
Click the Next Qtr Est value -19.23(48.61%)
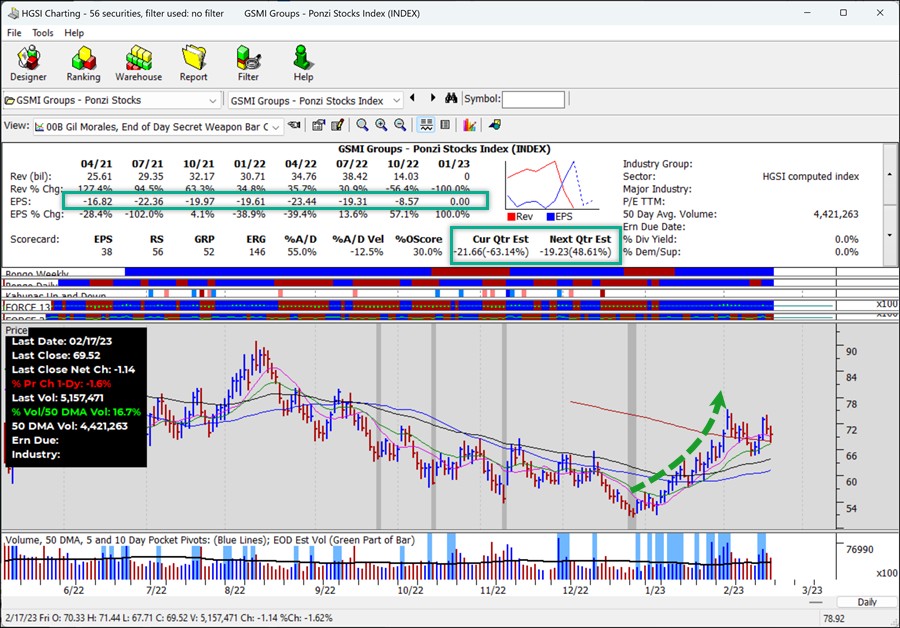[x=576, y=252]
